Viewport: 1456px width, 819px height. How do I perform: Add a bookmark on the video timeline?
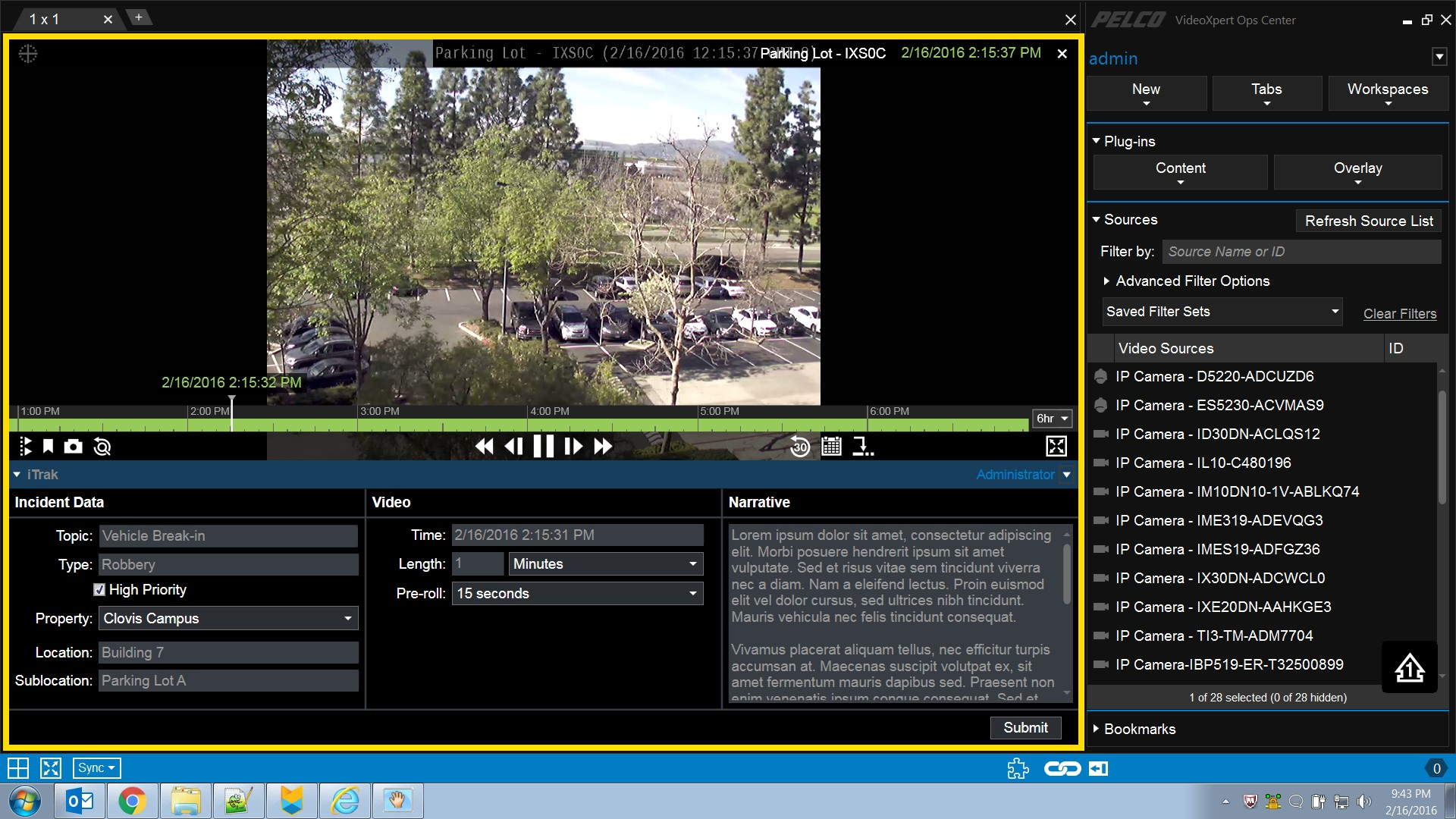point(49,447)
